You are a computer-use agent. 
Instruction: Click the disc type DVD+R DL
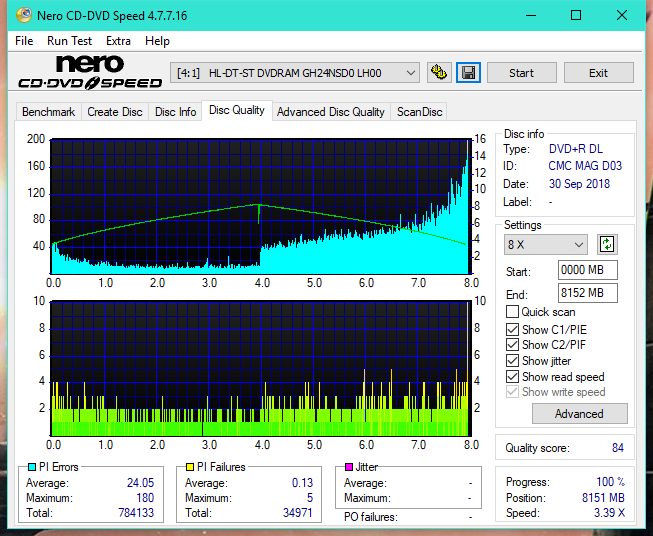click(x=576, y=149)
